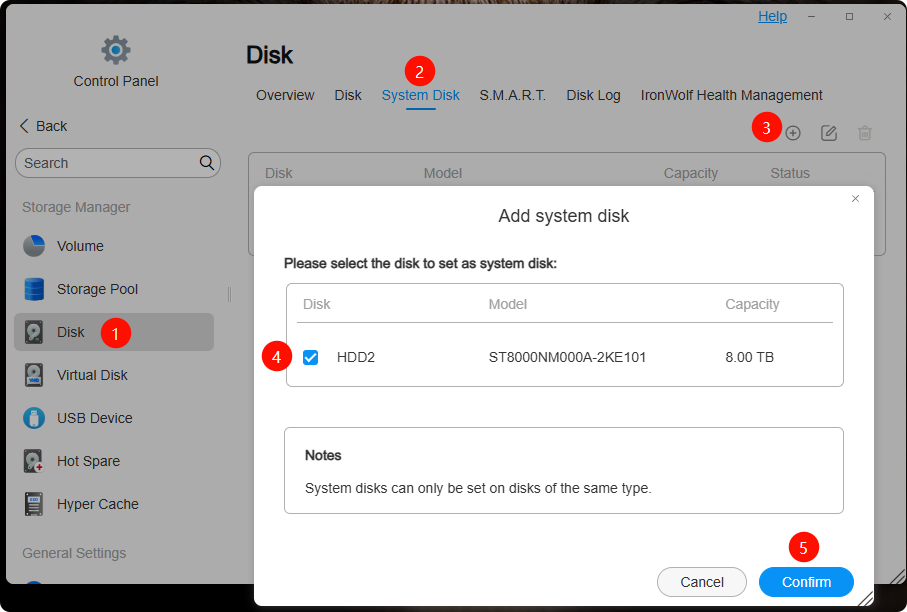
Task: Click the Disk drive icon in sidebar
Action: [34, 332]
